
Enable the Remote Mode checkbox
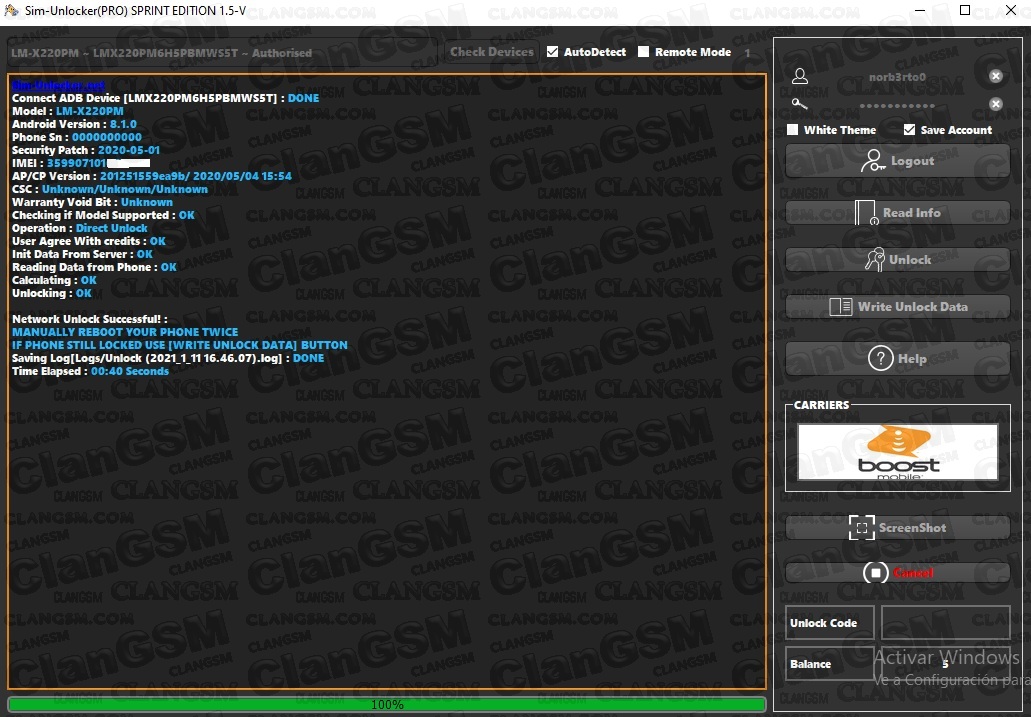coord(644,52)
